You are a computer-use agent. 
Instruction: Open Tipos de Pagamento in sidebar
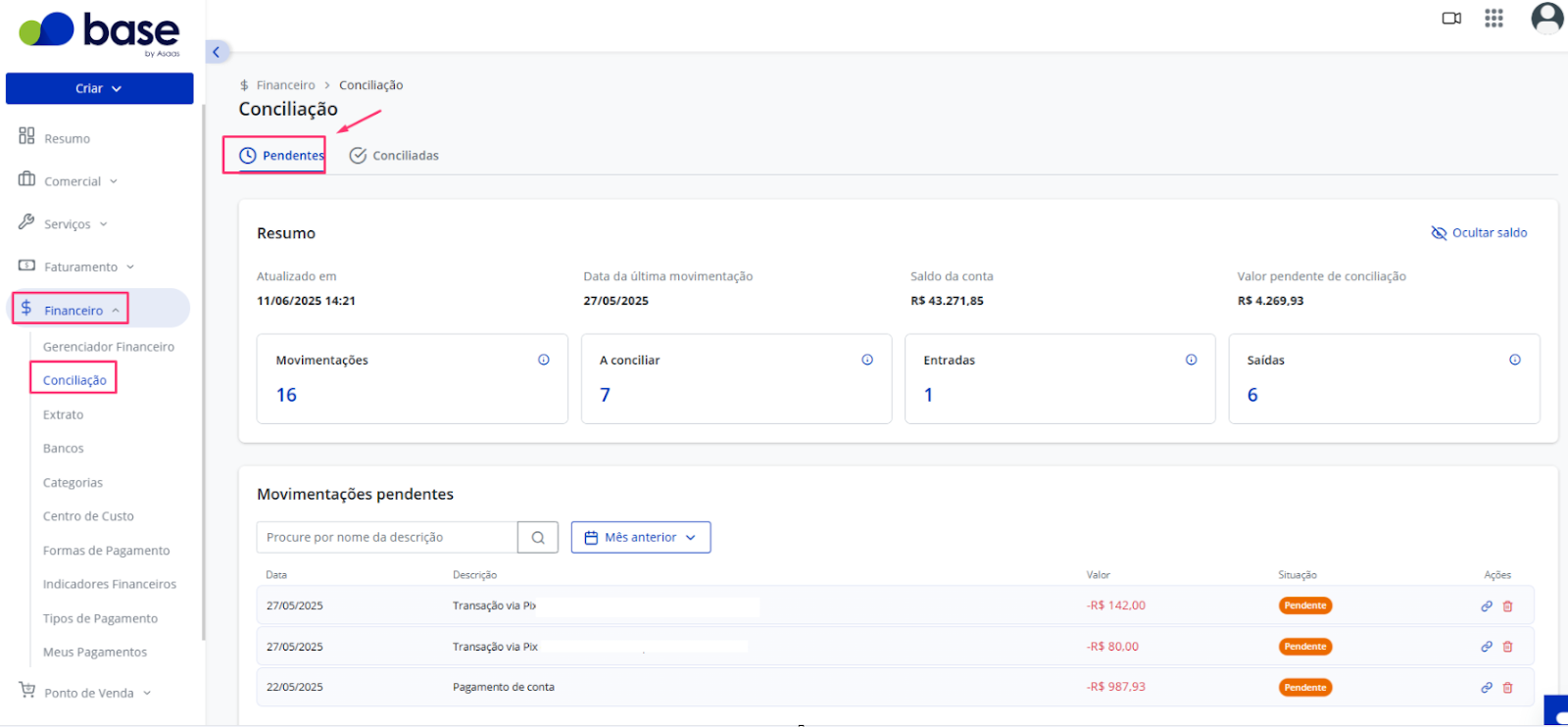click(100, 618)
